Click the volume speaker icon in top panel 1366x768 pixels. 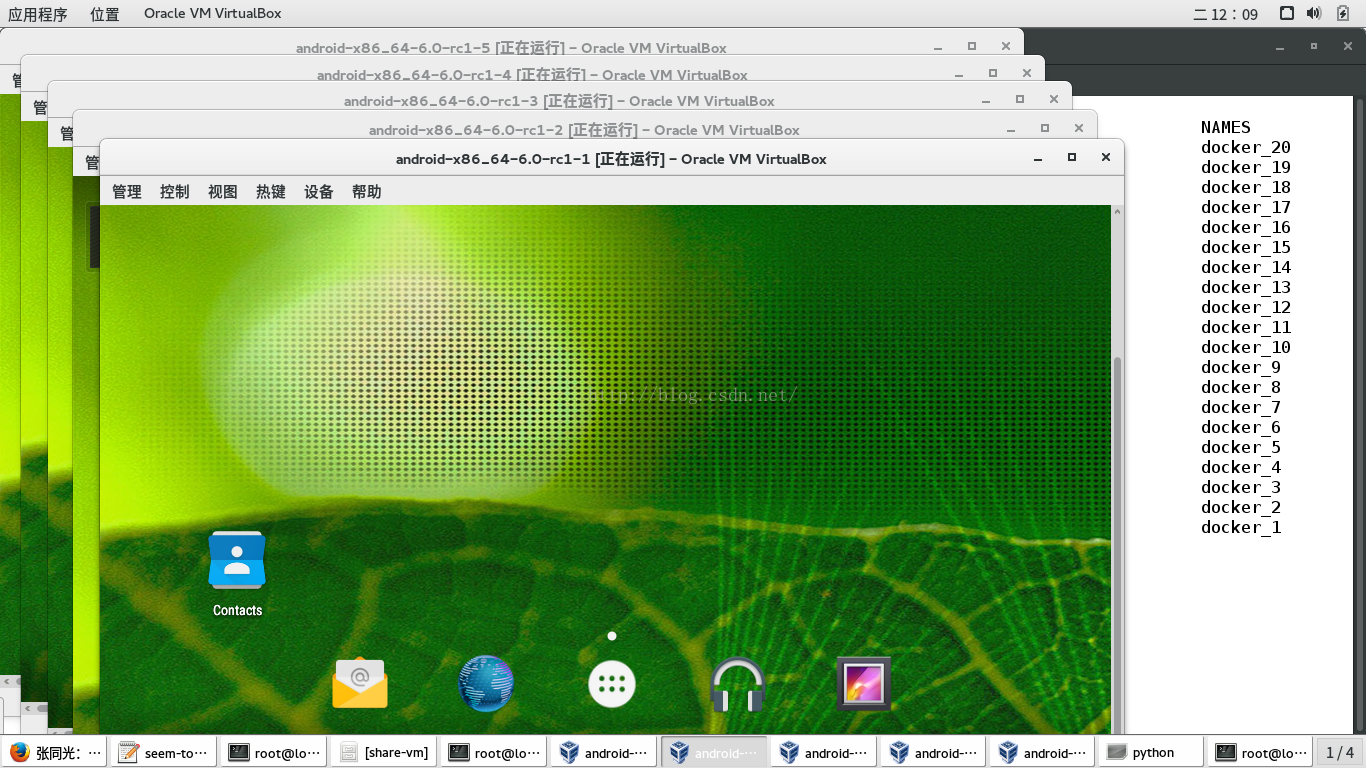pos(1314,13)
